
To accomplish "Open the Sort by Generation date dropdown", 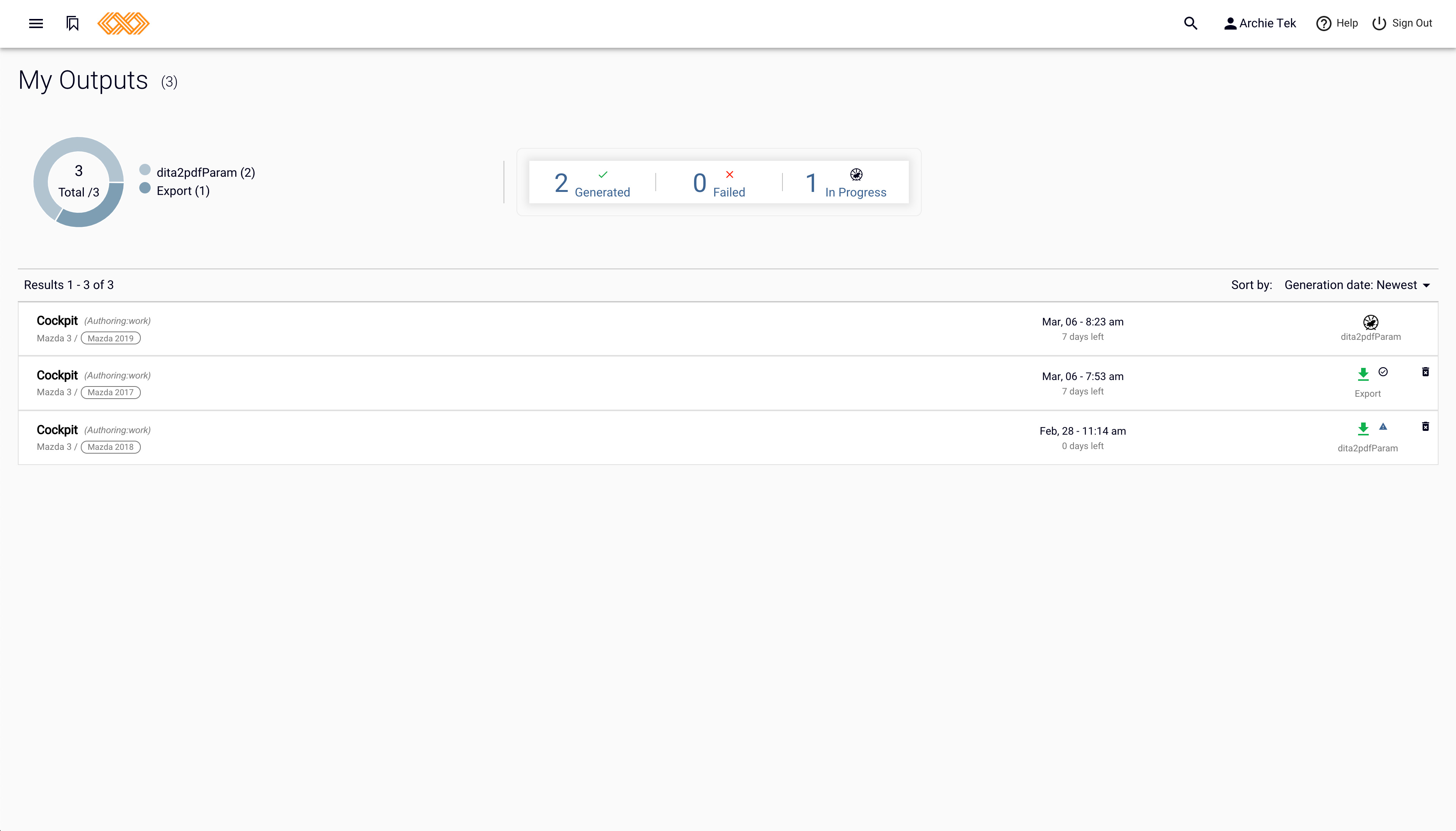I will [x=1357, y=285].
